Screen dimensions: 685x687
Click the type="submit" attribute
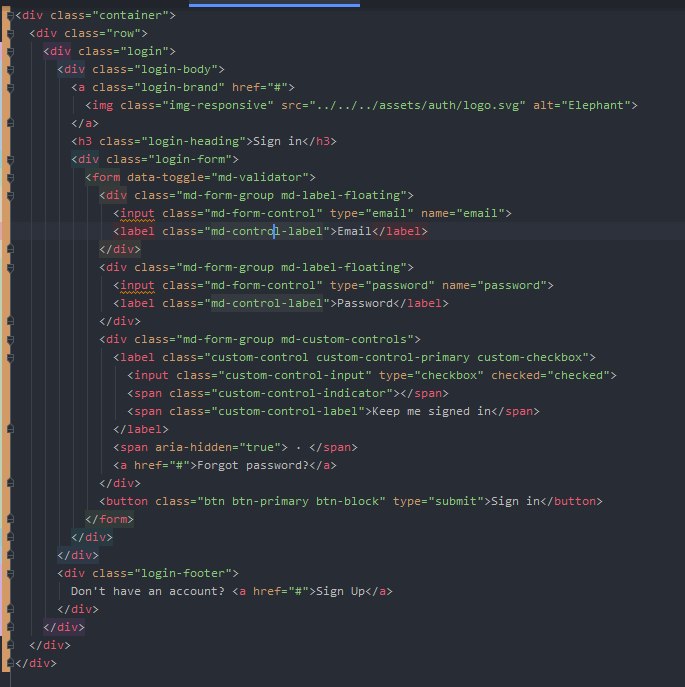pos(438,501)
